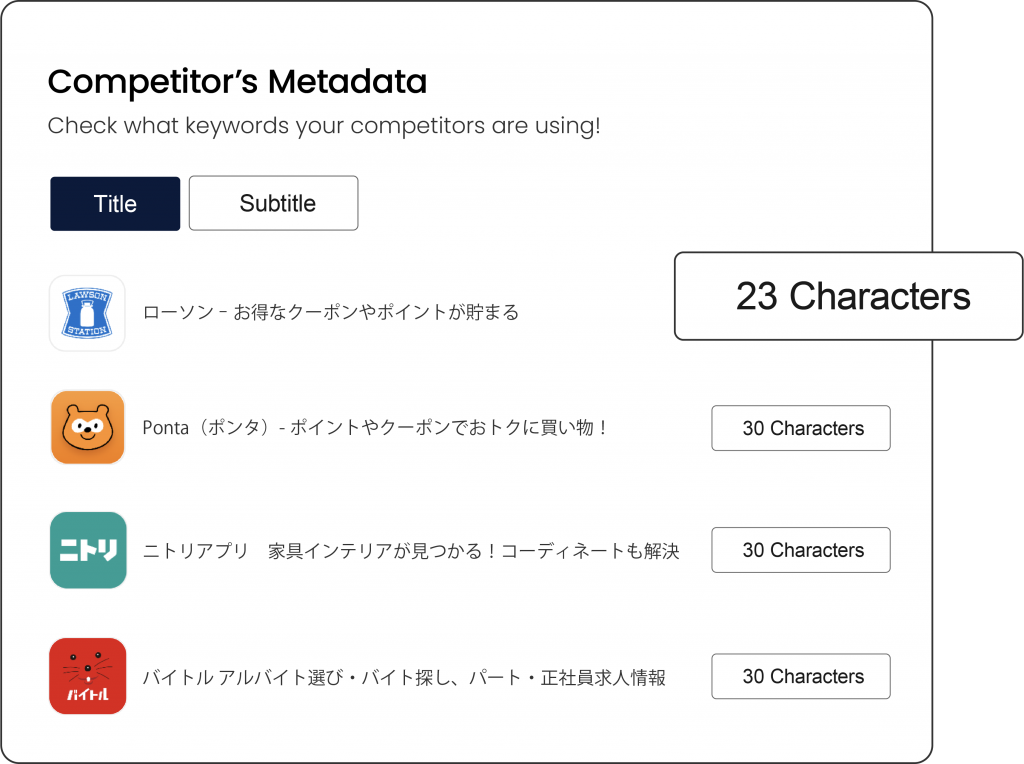Switch to the Title tab
The width and height of the screenshot is (1024, 764).
[115, 204]
